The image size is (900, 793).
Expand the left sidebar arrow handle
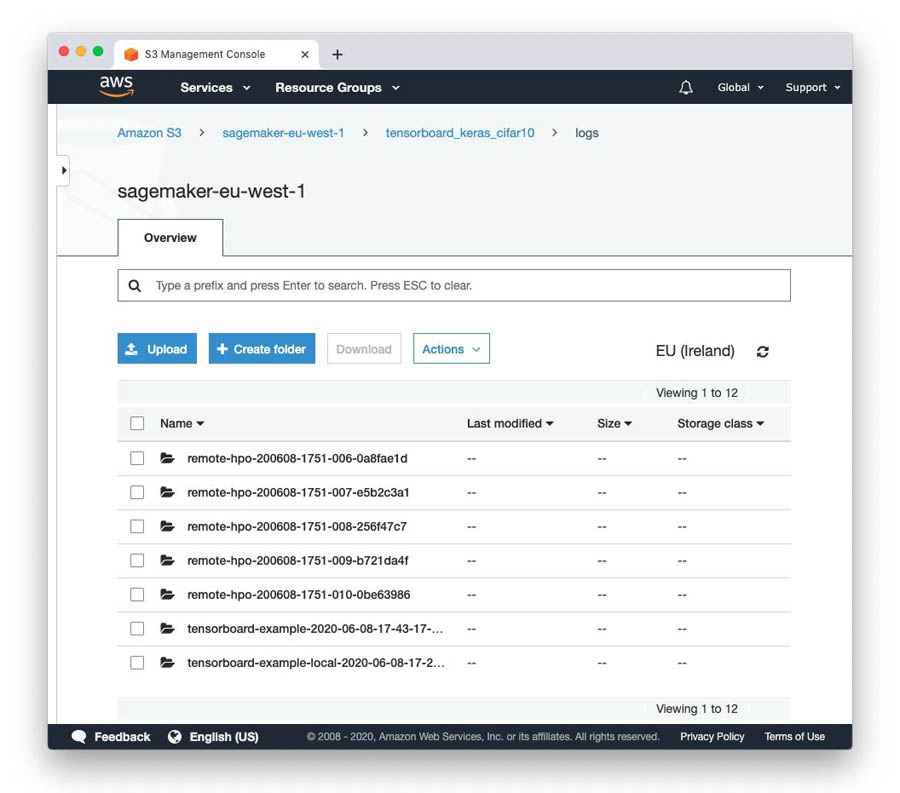[x=64, y=171]
